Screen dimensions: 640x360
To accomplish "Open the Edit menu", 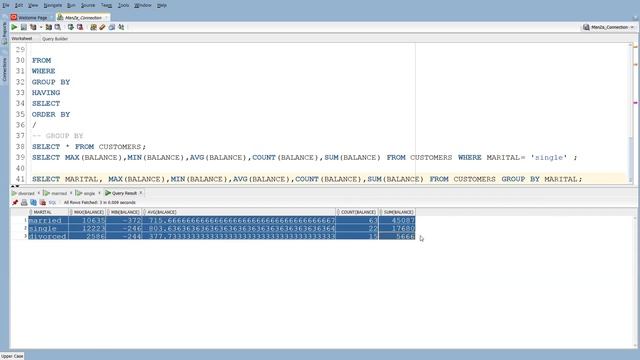I will coord(19,5).
